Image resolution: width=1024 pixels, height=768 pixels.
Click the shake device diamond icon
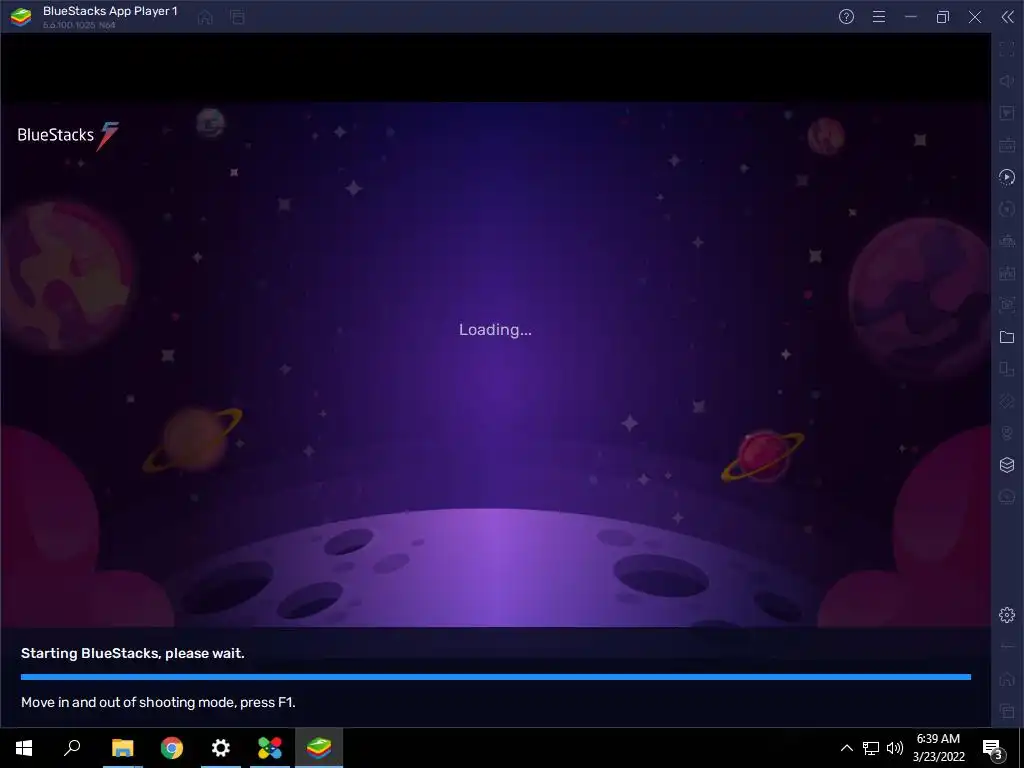click(1007, 401)
